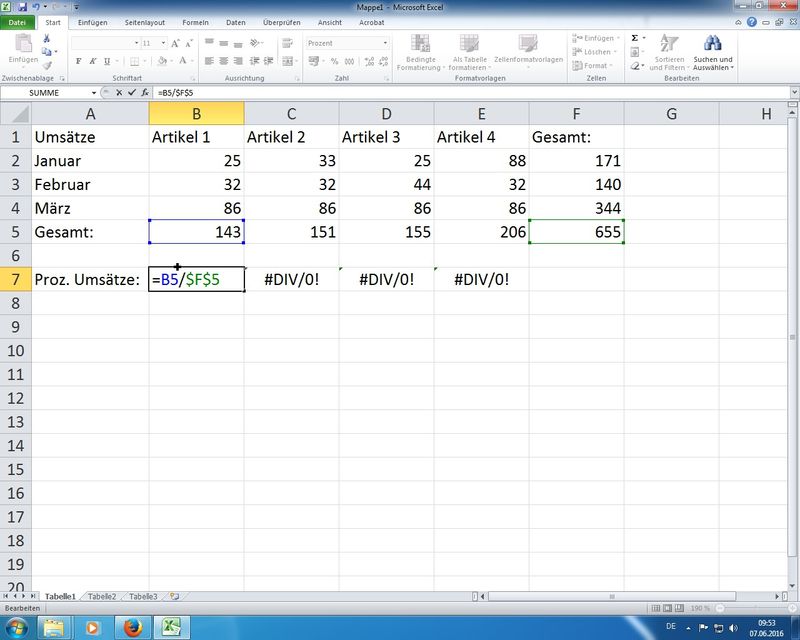This screenshot has width=800, height=640.
Task: Click the Zellenformatvorlagen button
Action: point(527,50)
